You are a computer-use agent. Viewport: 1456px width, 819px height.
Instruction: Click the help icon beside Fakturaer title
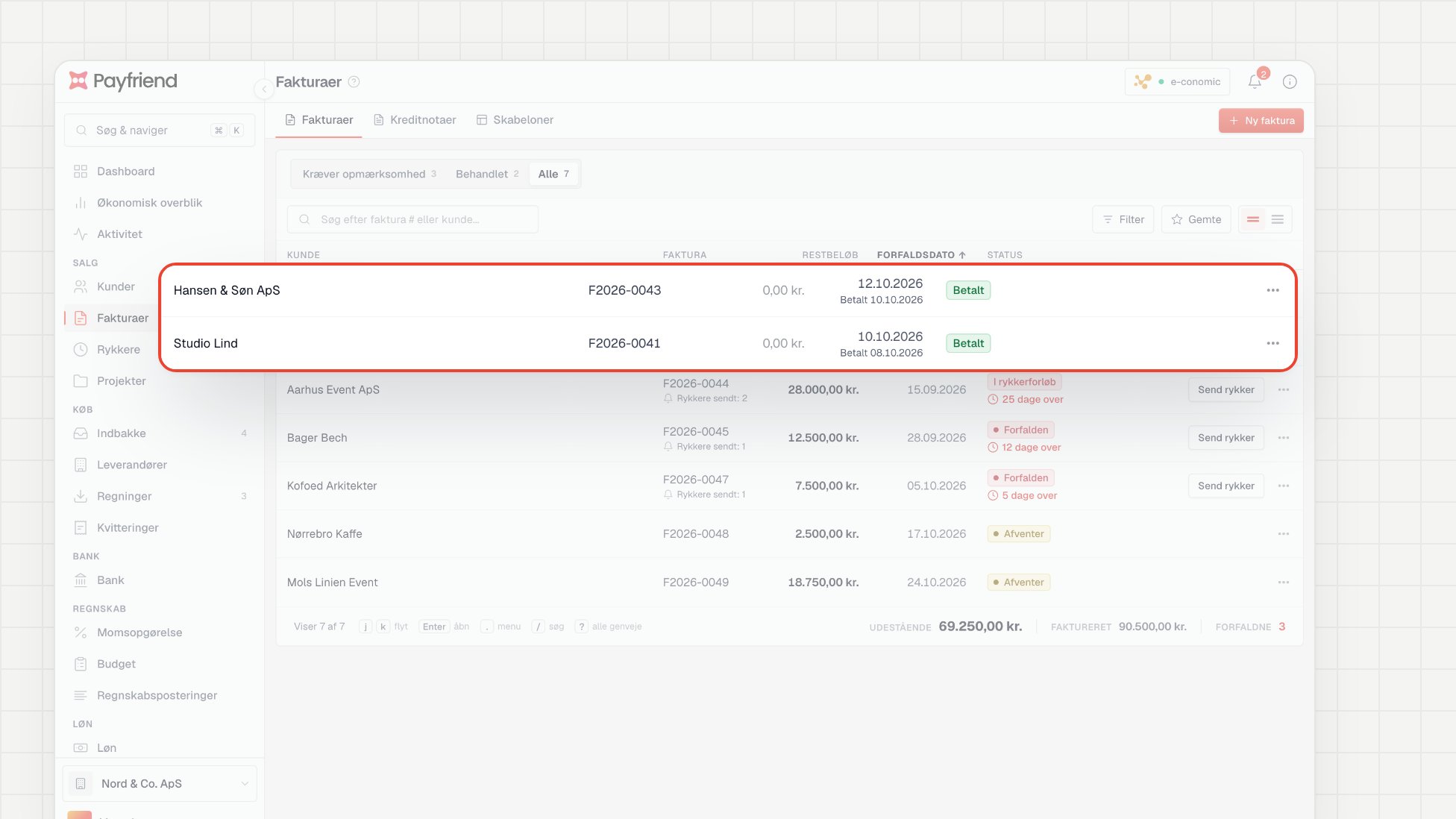click(x=354, y=82)
